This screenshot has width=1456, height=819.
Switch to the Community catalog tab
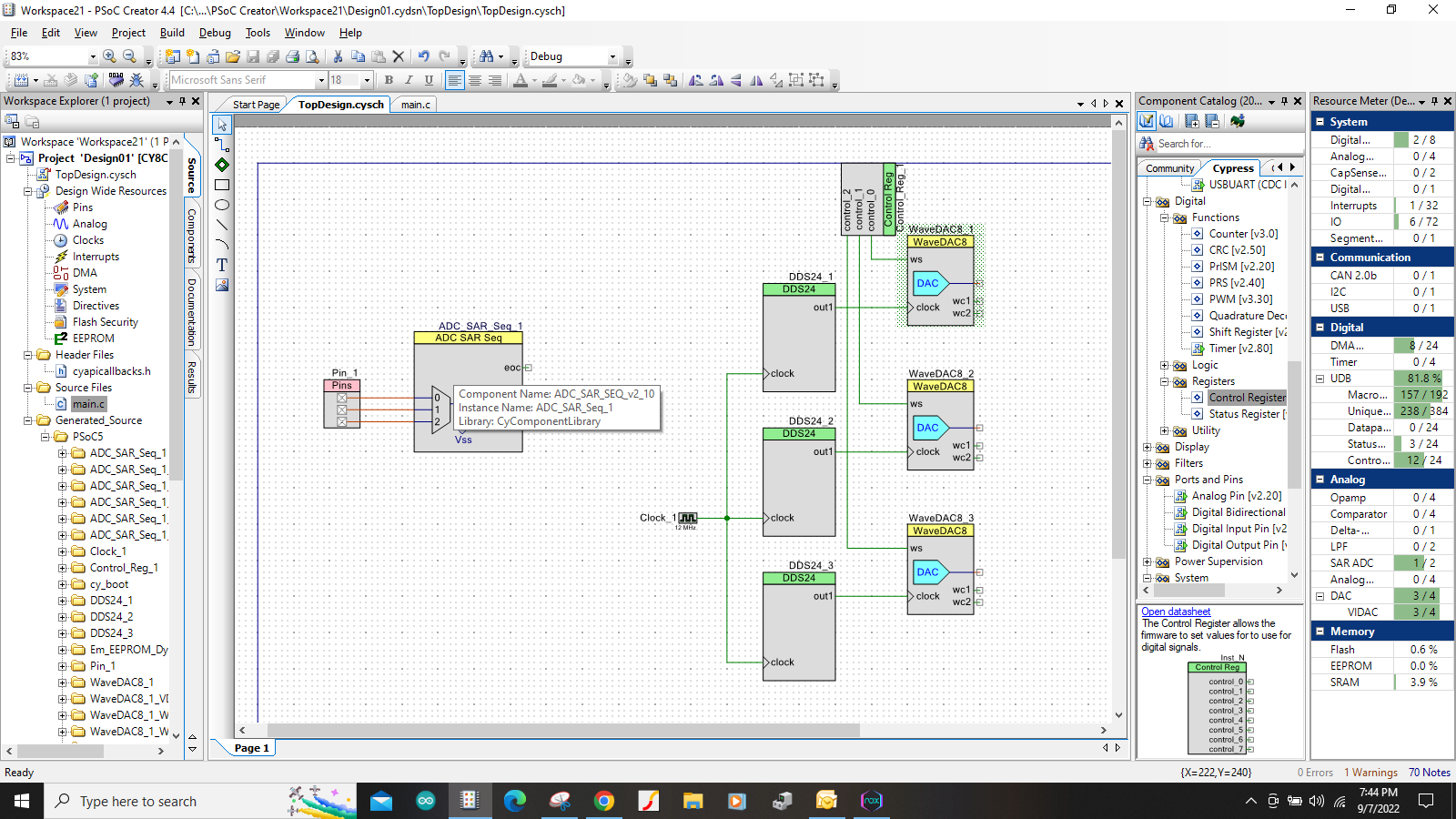coord(1169,168)
